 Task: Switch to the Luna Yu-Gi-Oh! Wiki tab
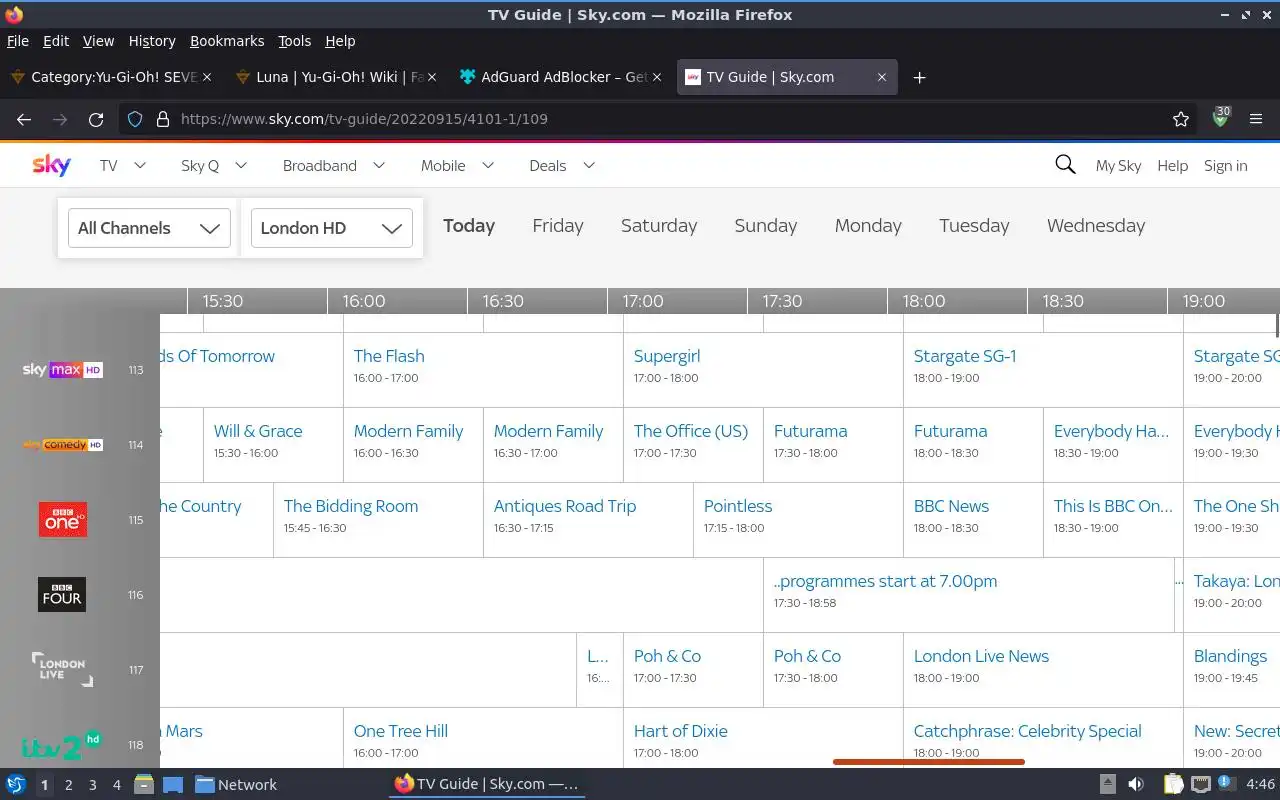[x=335, y=77]
